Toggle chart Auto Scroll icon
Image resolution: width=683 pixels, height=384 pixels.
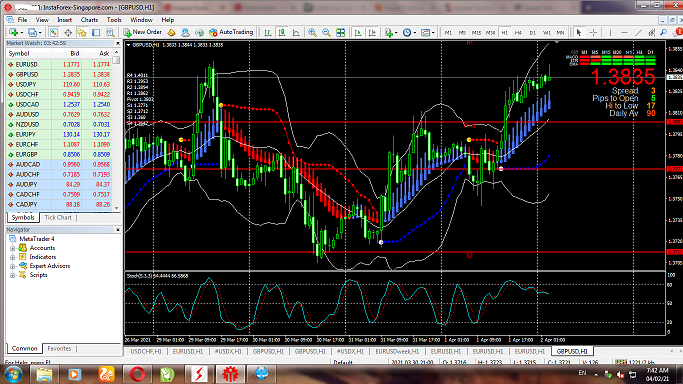point(358,32)
